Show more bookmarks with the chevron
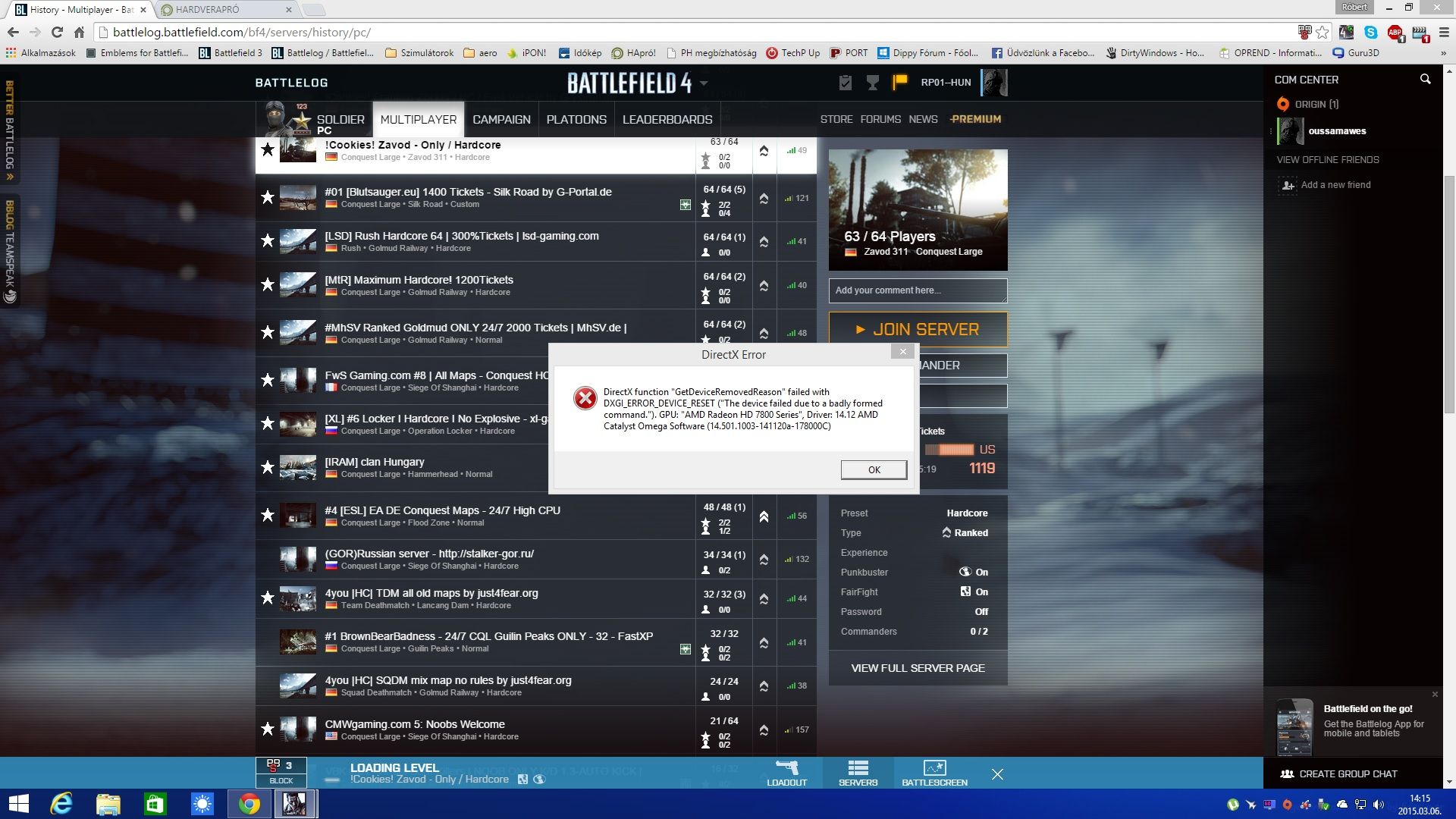This screenshot has width=1456, height=819. (1443, 53)
